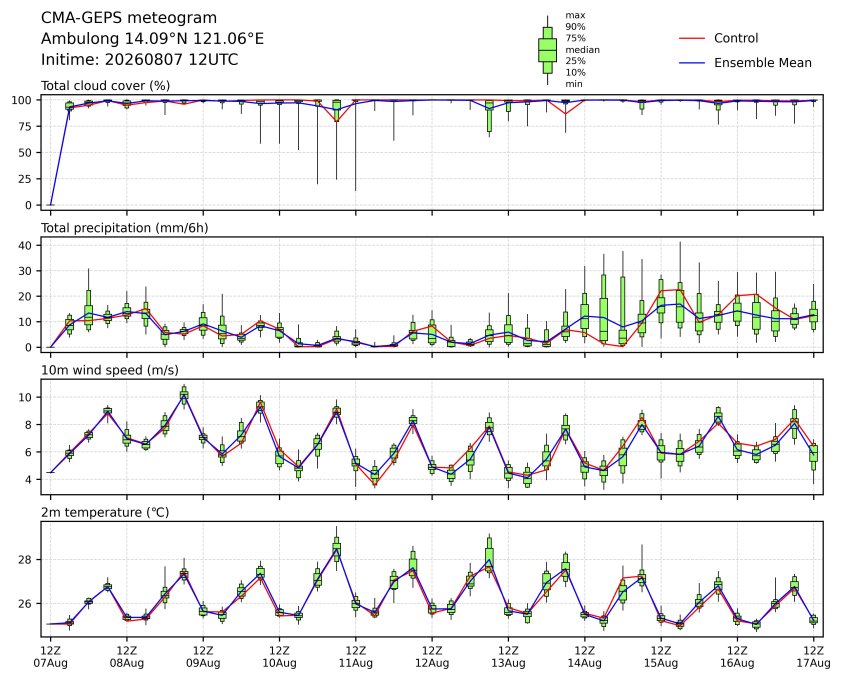Select the "Ensemble Mean" legend label
Viewport: 842px width, 680px height.
click(763, 63)
